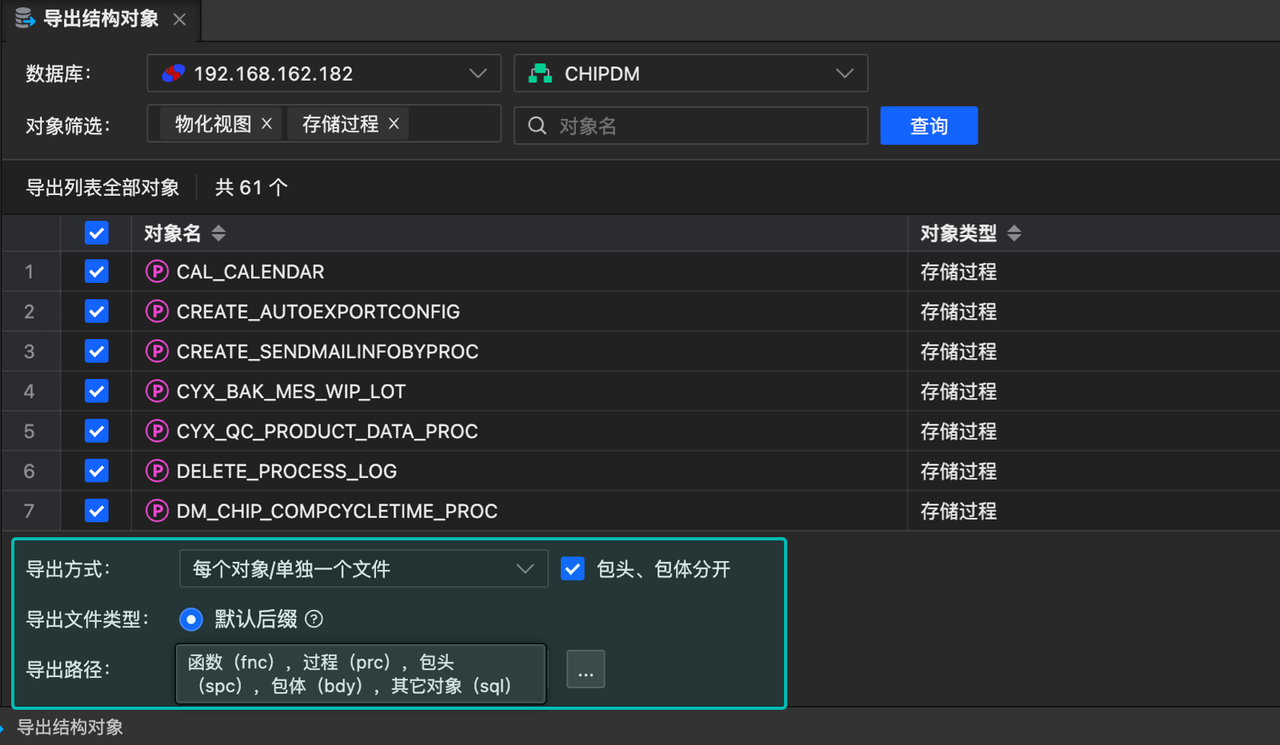Click the stored procedure icon beside CAL_CALENDAR

(x=158, y=271)
